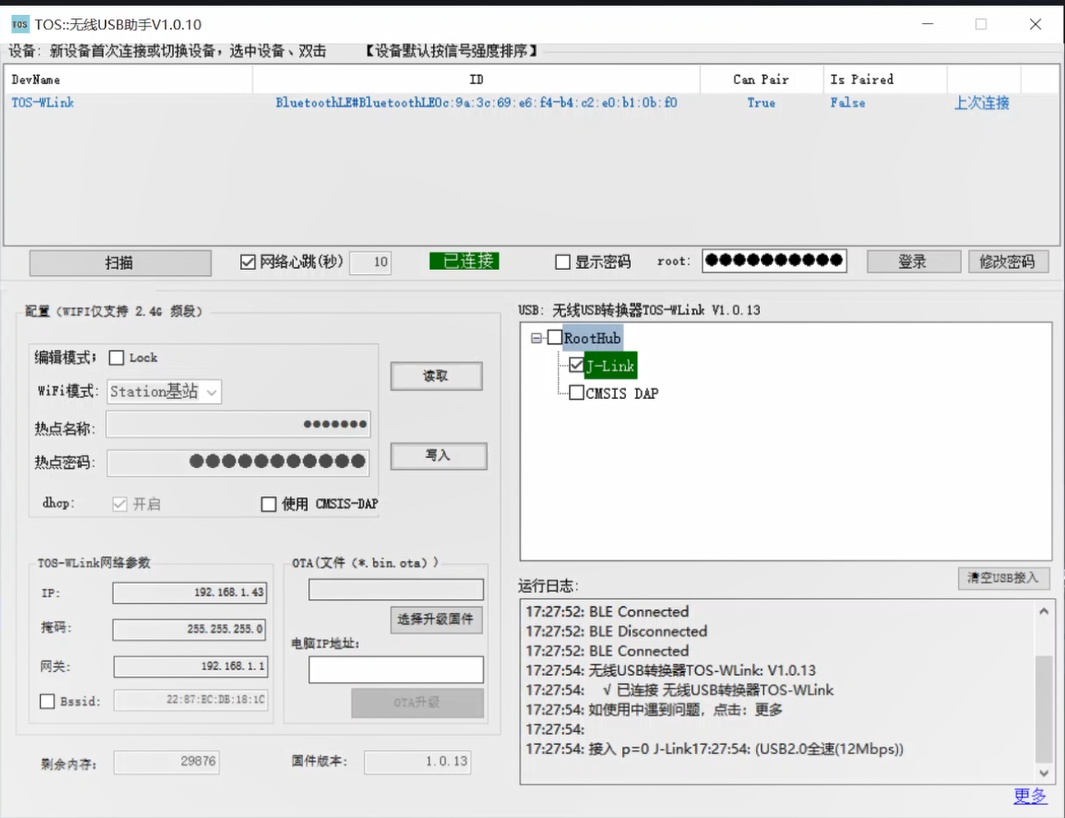Open the 更多 link at bottom right
This screenshot has width=1065, height=818.
tap(1030, 796)
